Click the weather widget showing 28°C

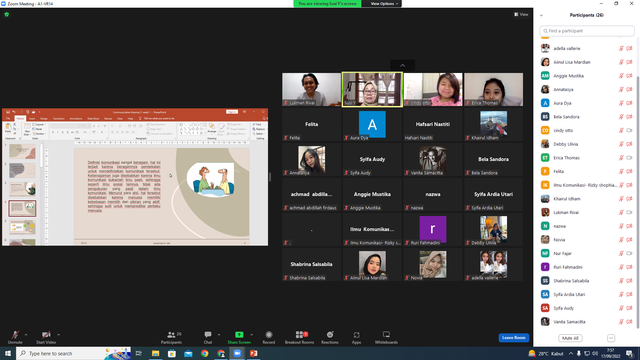pos(546,353)
